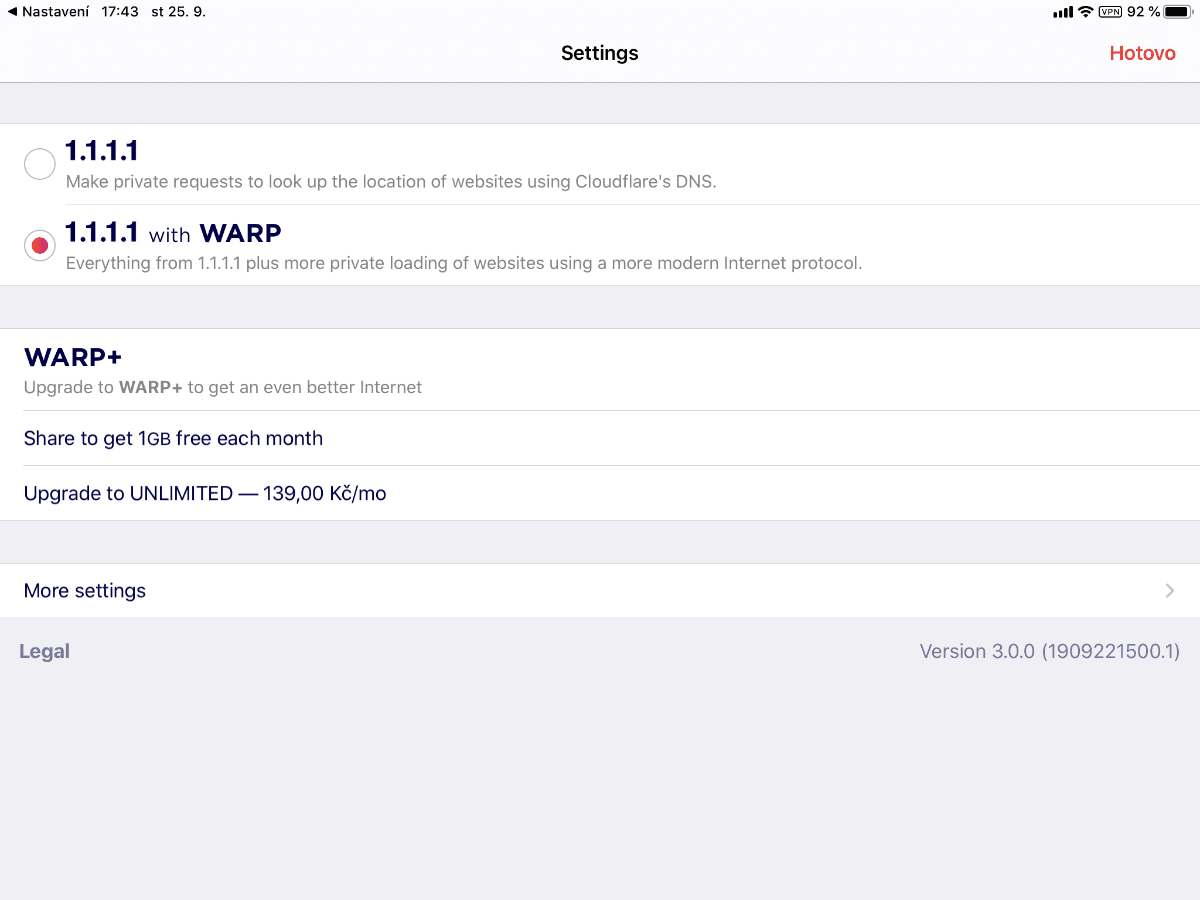Expand More settings
1200x900 pixels.
84,590
